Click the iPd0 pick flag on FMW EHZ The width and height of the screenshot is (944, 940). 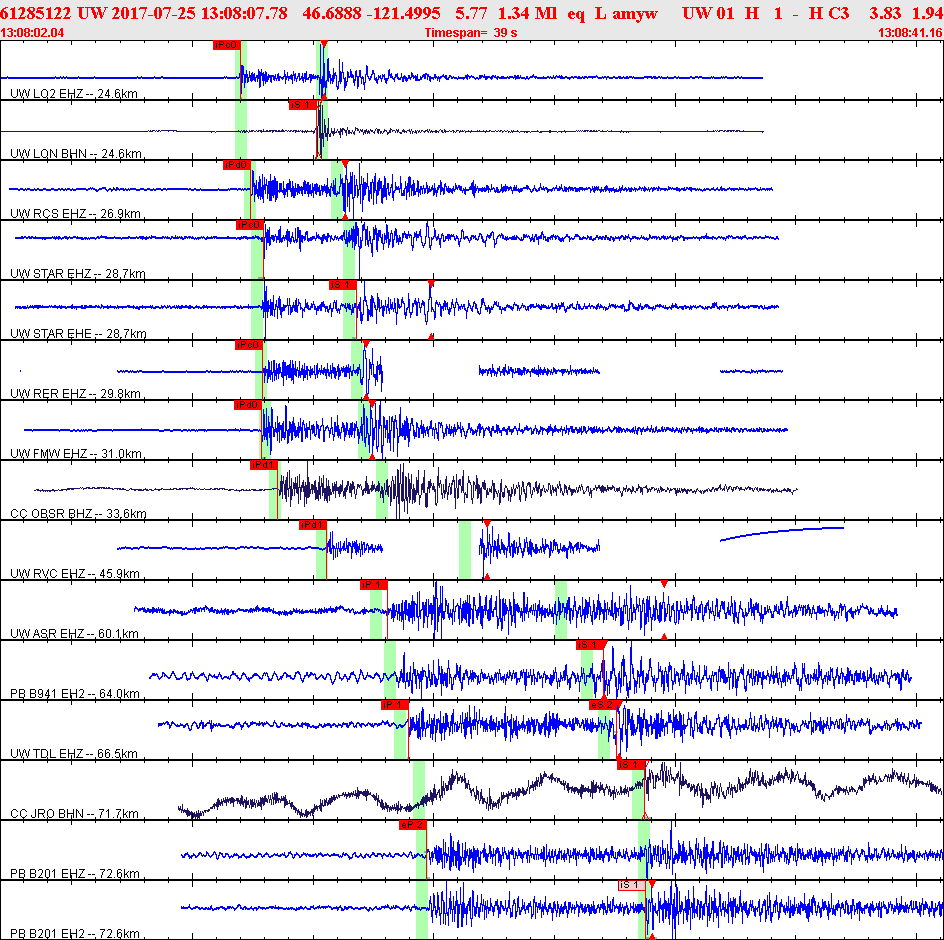click(x=247, y=405)
